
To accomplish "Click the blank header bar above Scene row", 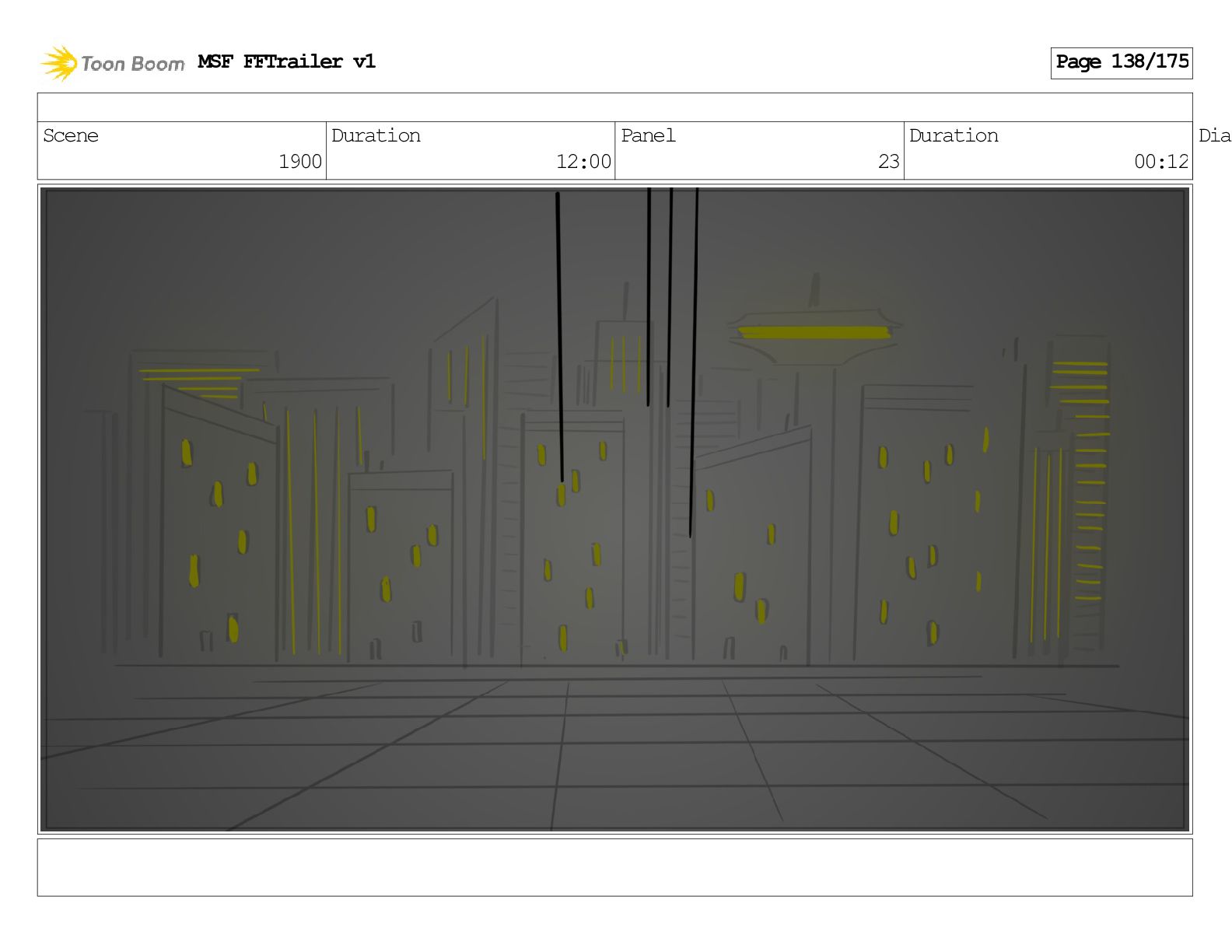I will point(614,107).
